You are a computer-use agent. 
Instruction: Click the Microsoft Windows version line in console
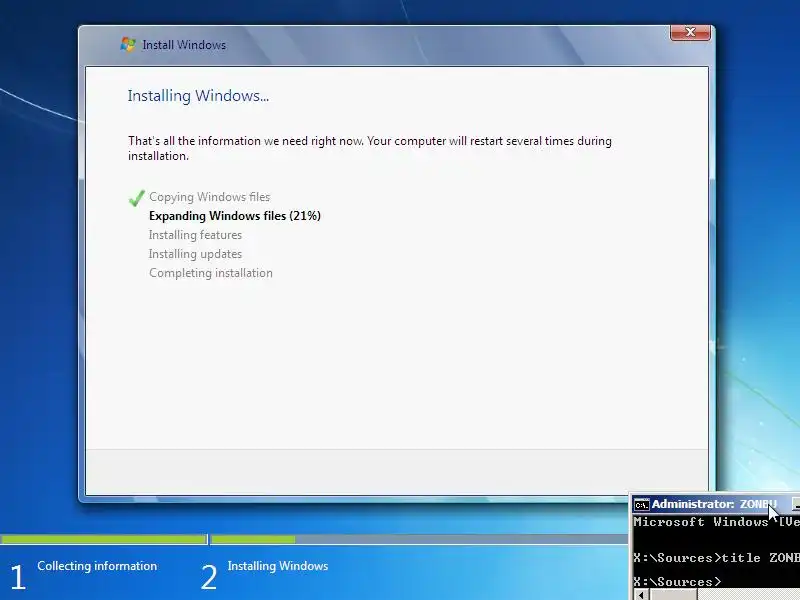pyautogui.click(x=716, y=522)
